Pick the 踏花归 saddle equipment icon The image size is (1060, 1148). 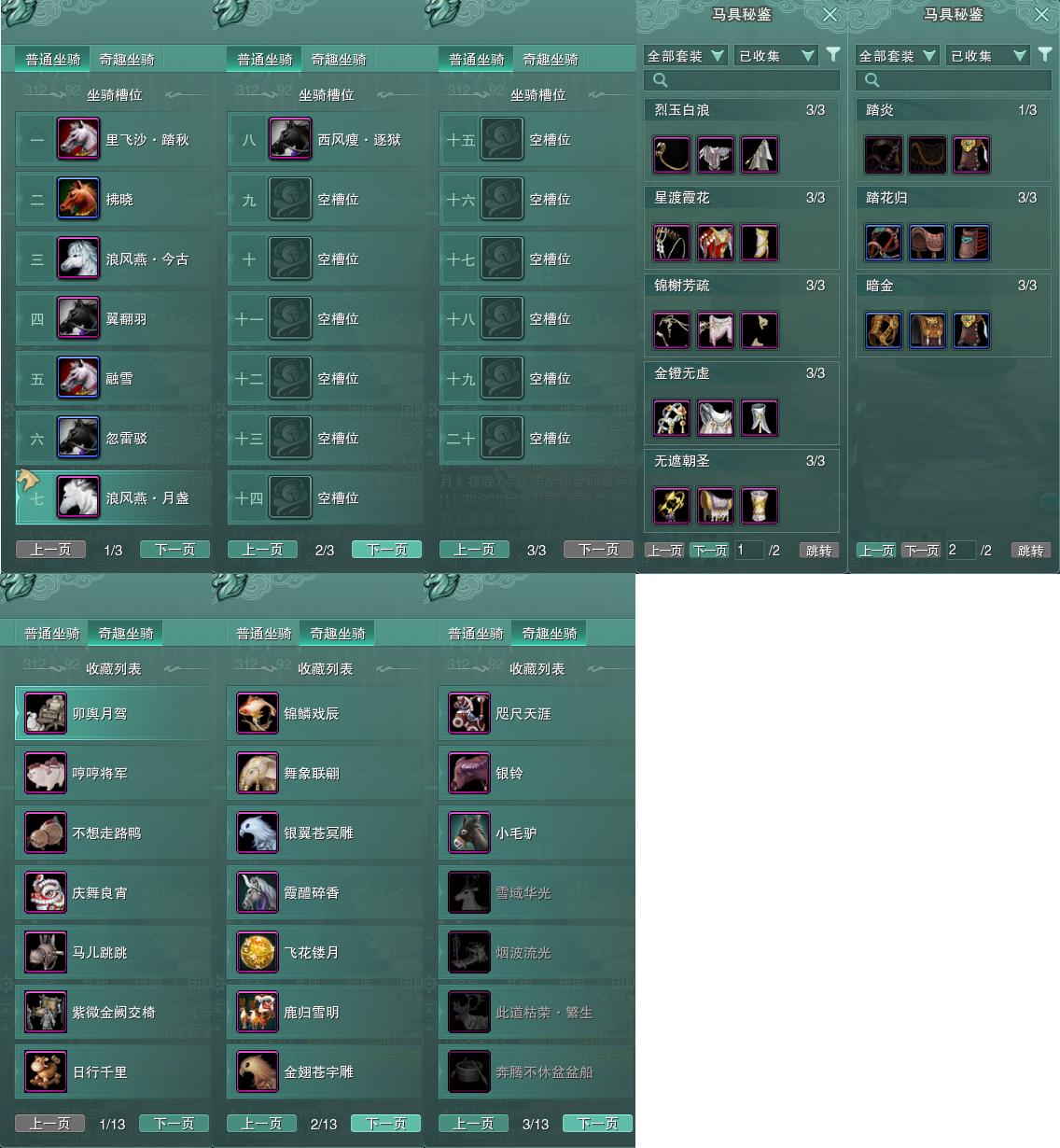click(x=927, y=243)
